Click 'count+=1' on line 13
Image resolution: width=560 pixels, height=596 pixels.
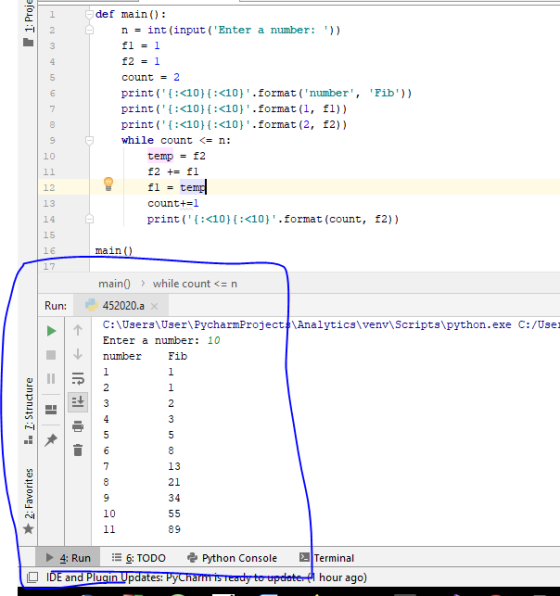coord(173,203)
